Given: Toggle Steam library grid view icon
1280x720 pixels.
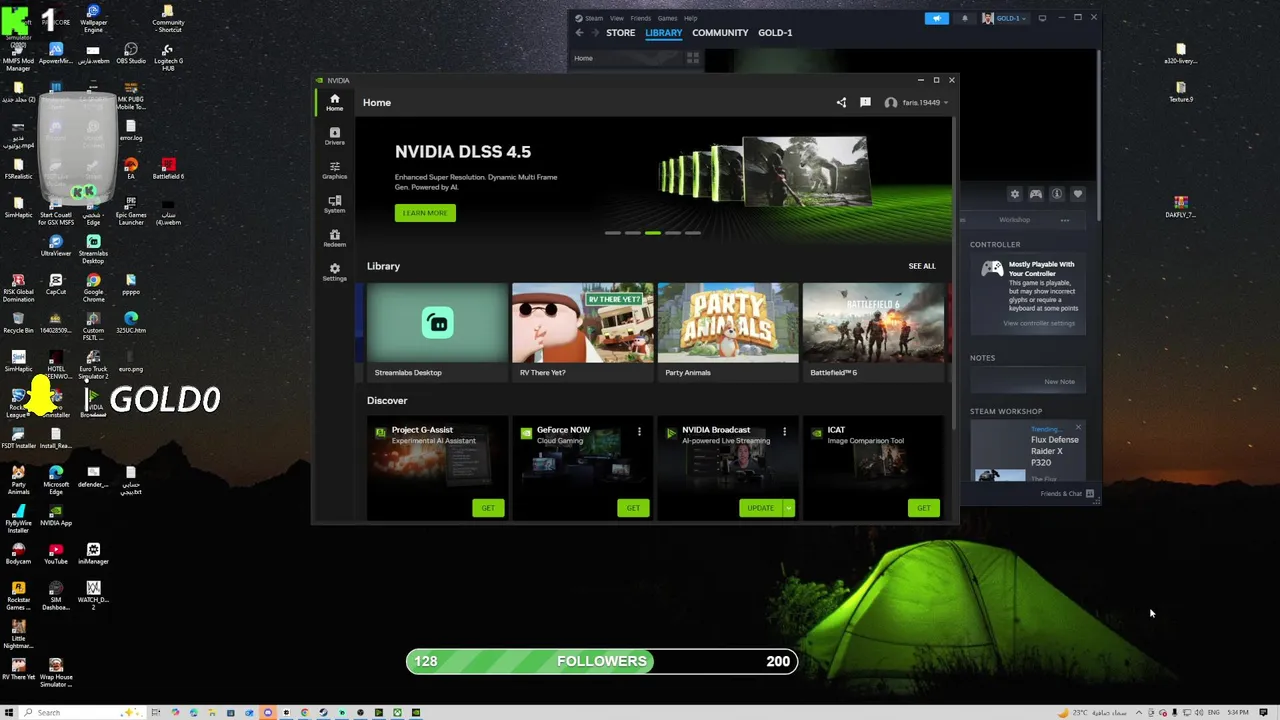Looking at the screenshot, I should pos(692,58).
